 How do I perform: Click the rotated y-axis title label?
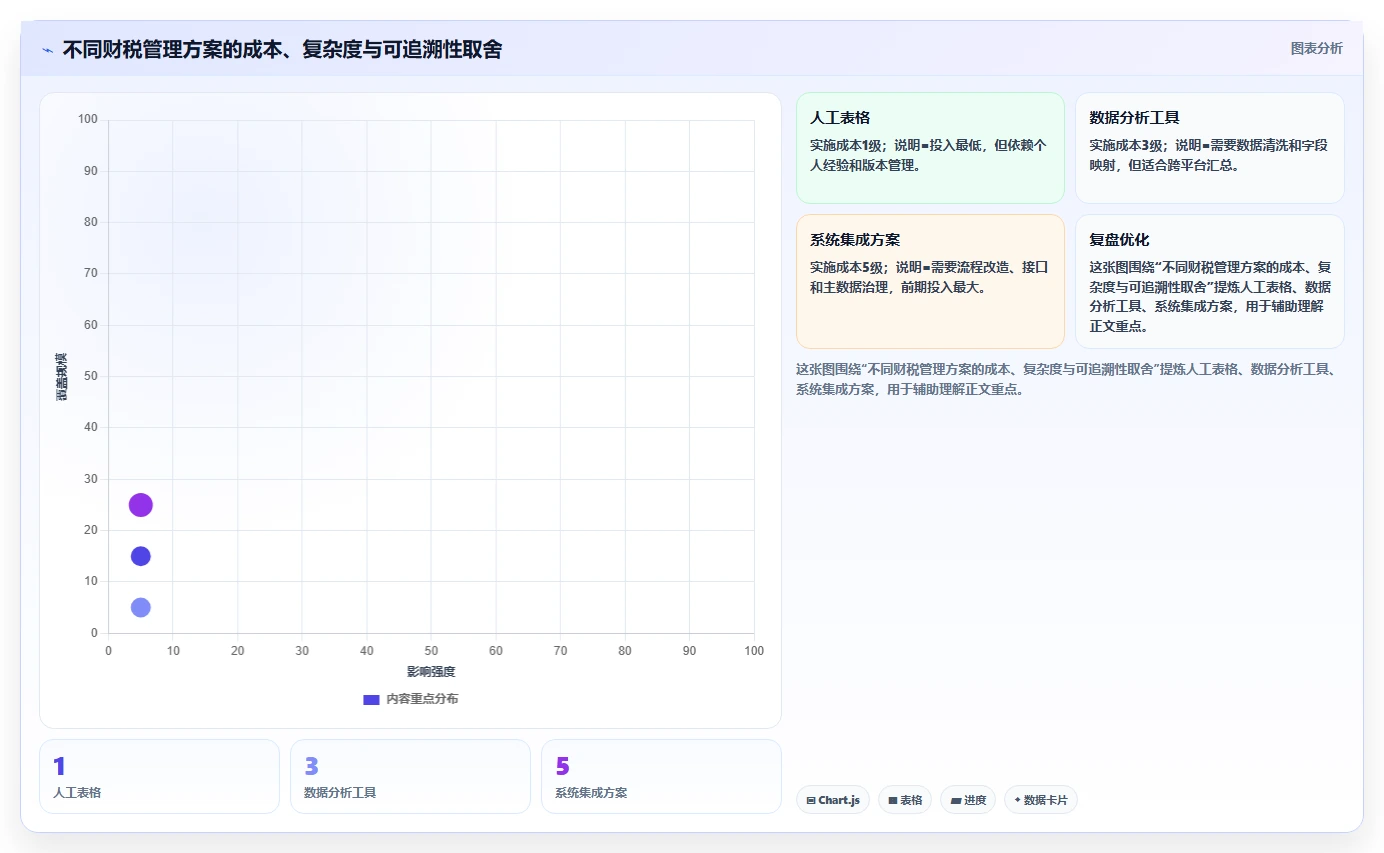62,377
